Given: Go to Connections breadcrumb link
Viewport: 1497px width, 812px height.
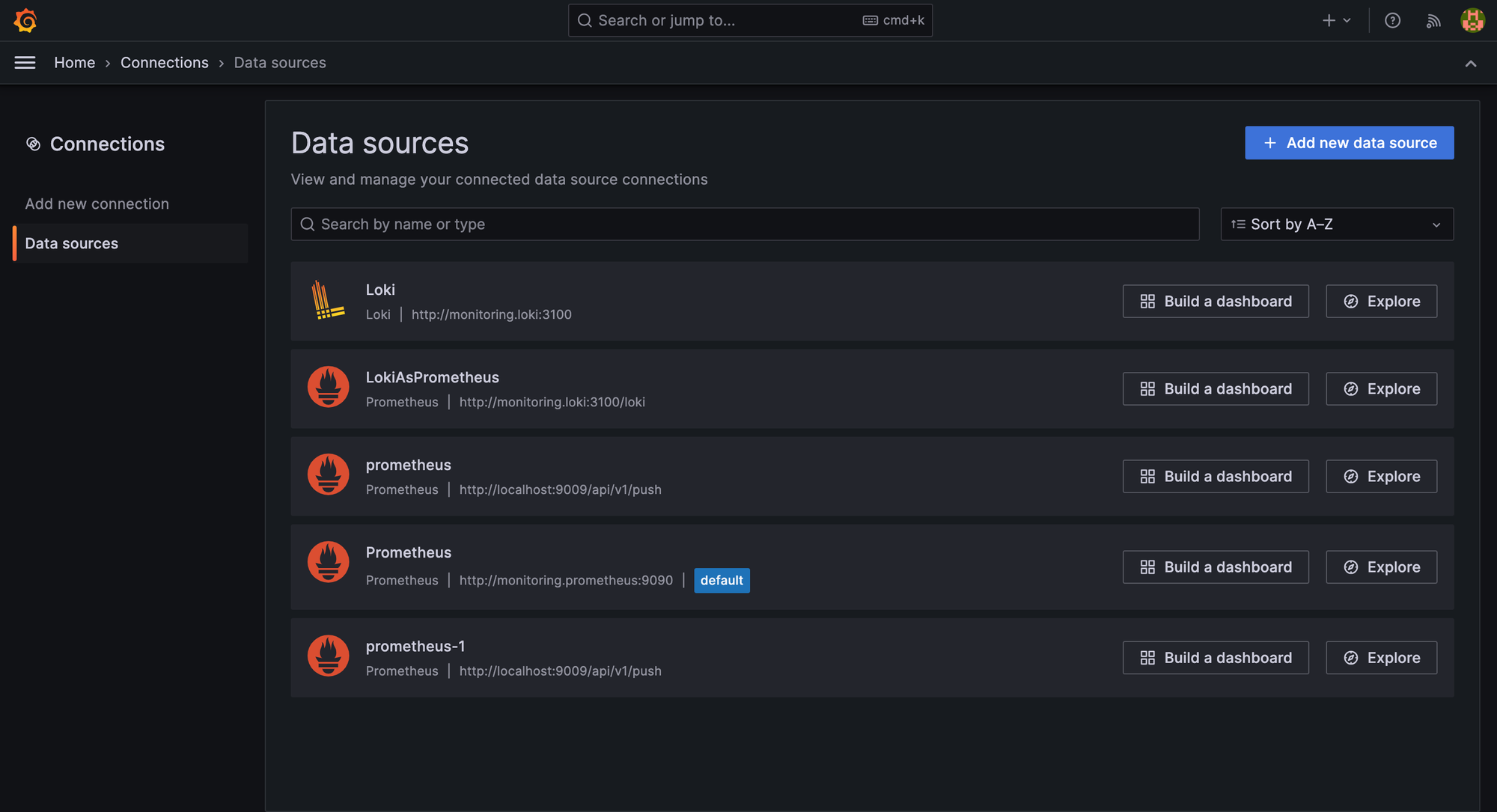Looking at the screenshot, I should point(165,63).
